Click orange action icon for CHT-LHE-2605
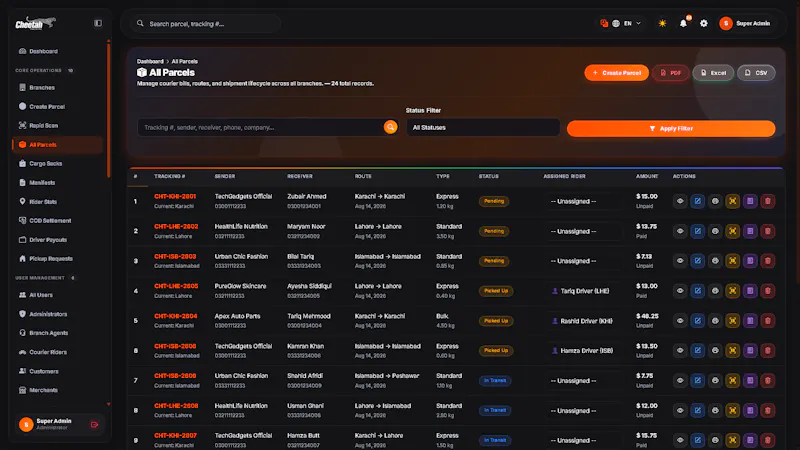The height and width of the screenshot is (450, 800). click(733, 291)
